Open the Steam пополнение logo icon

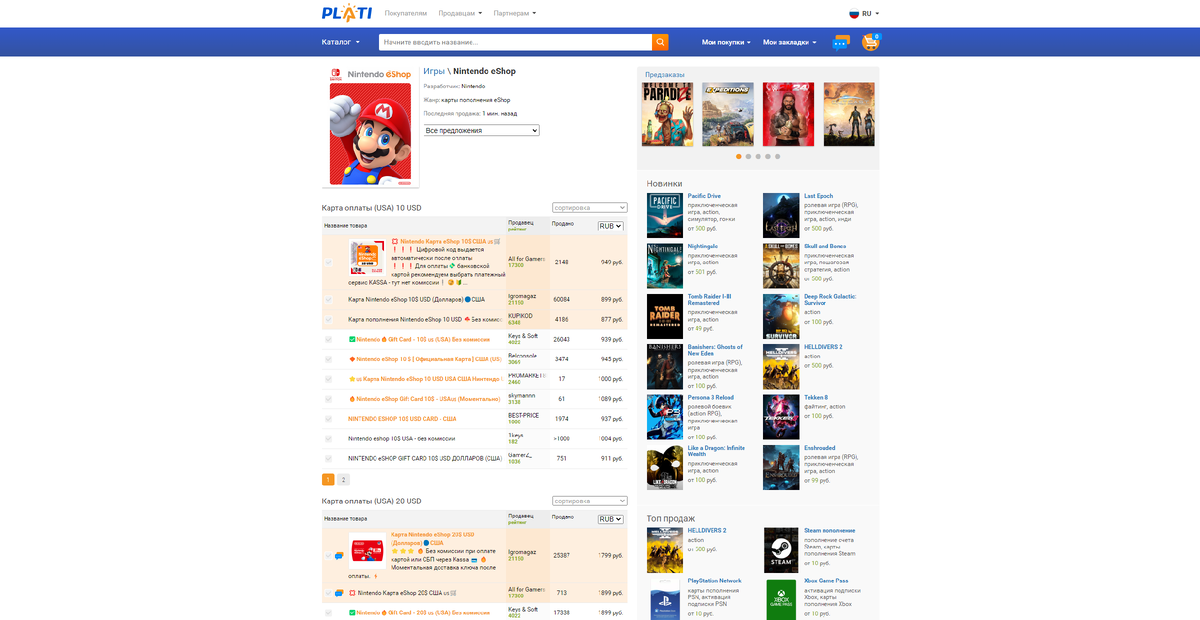781,549
